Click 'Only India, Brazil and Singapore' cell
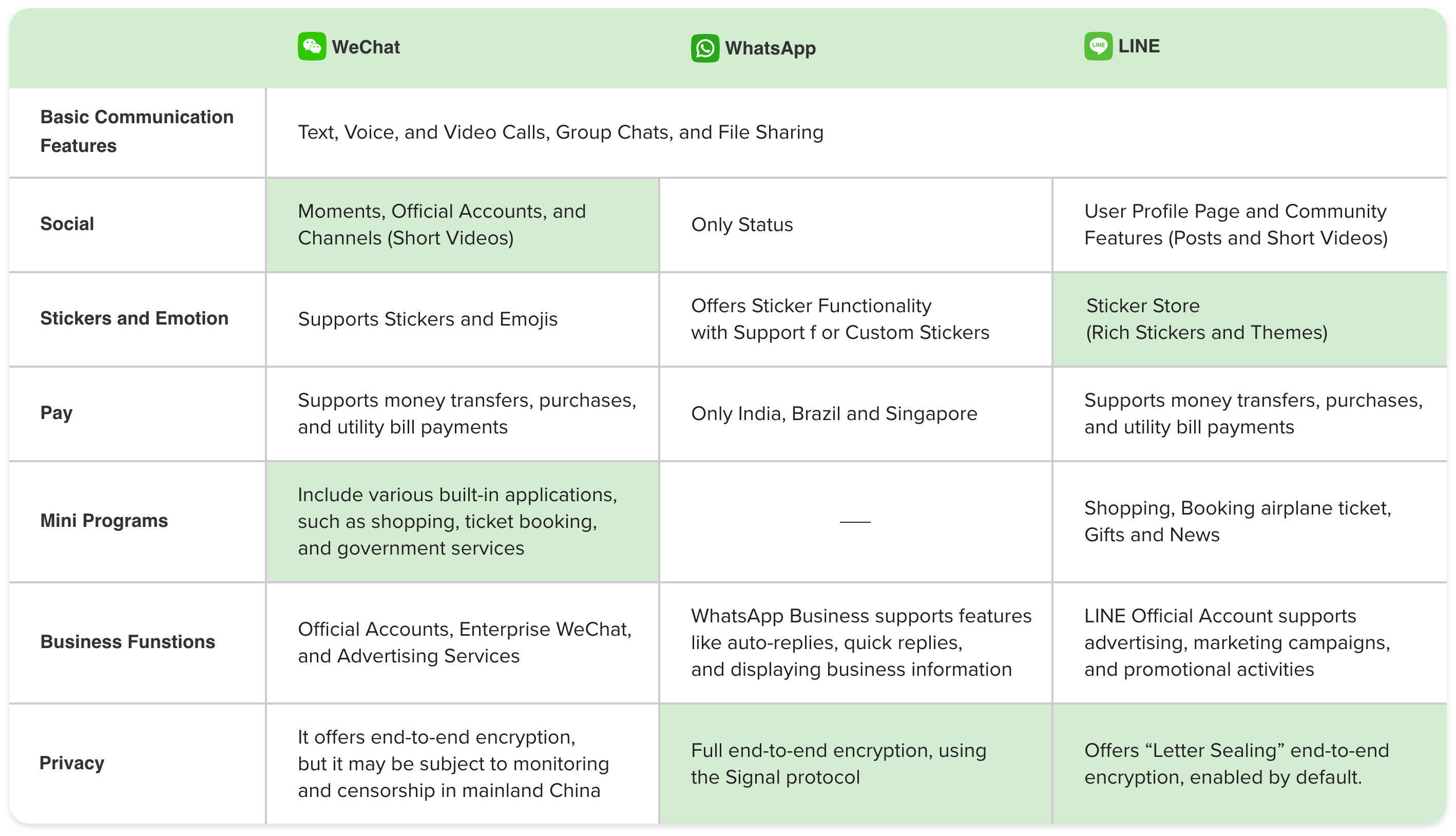The image size is (1456, 836). [833, 413]
